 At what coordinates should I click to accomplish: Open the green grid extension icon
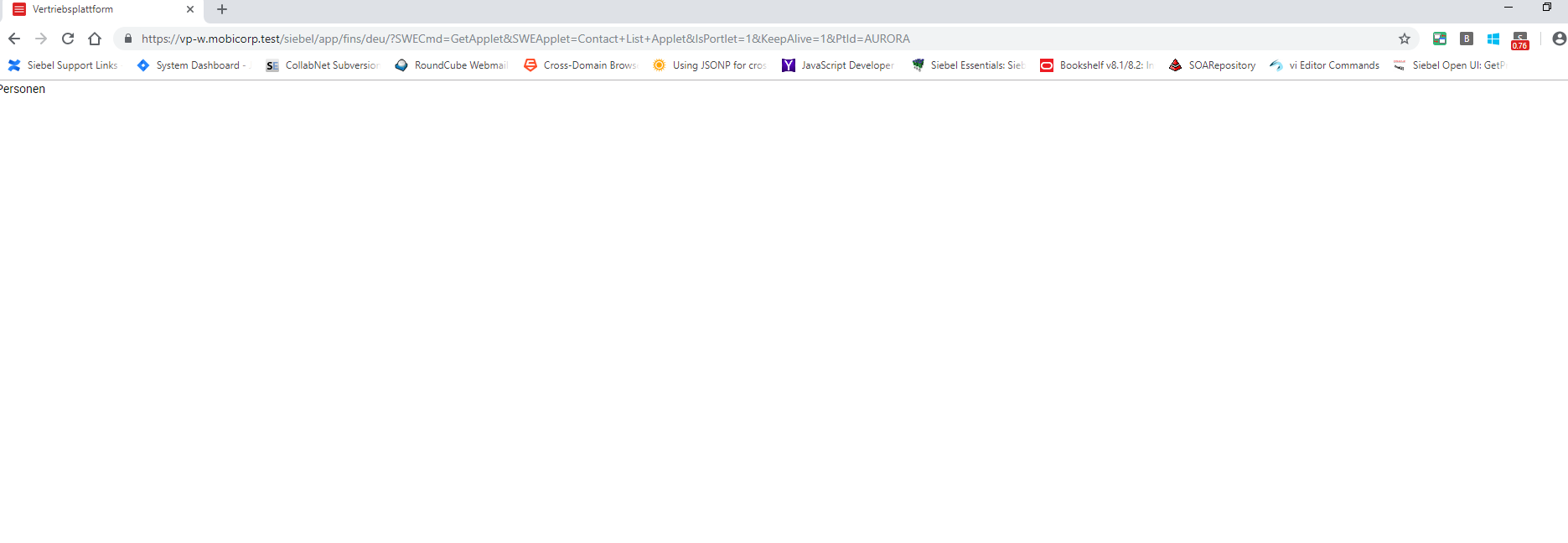[x=1440, y=39]
